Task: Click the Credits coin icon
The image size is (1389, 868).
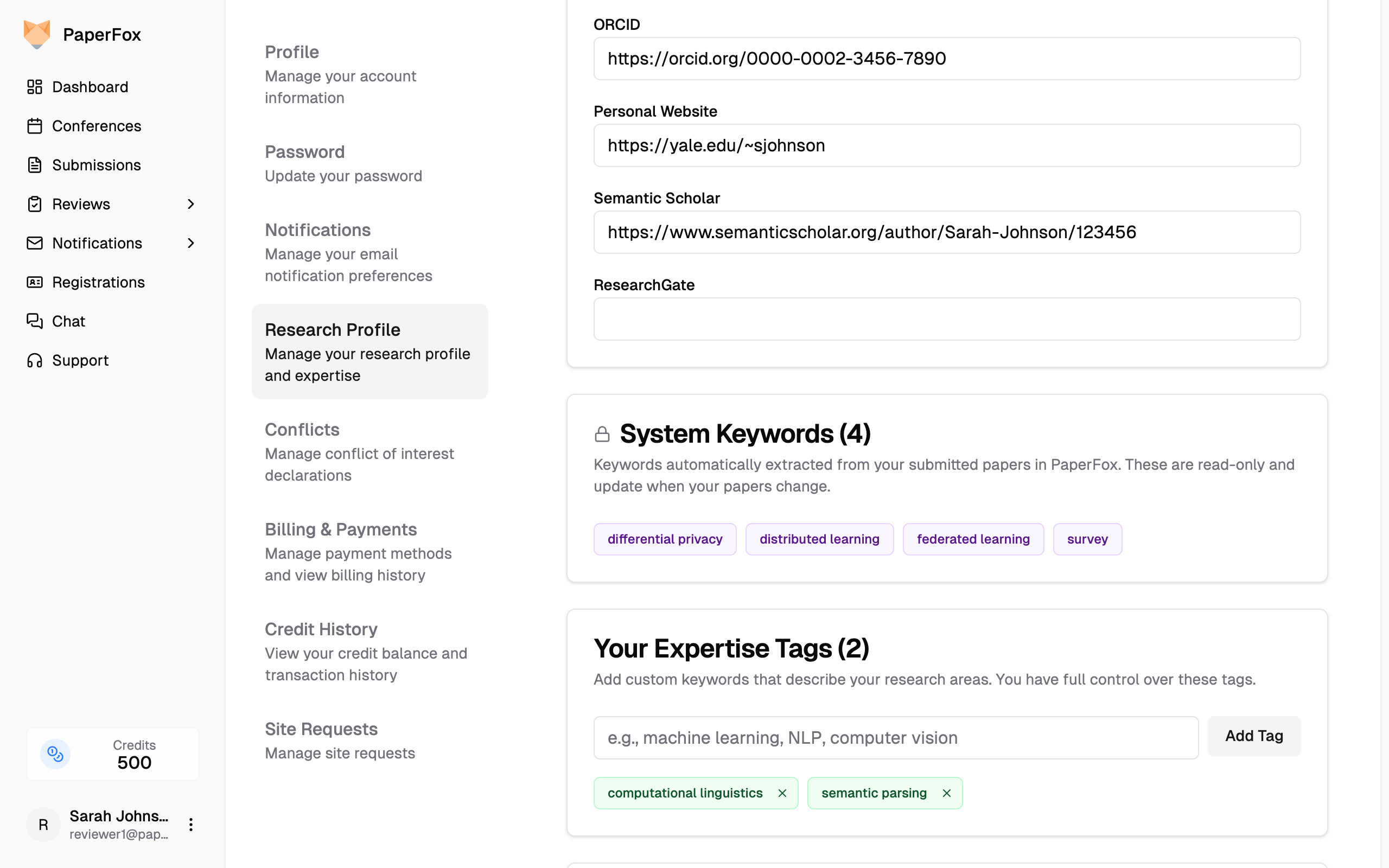Action: click(x=55, y=754)
